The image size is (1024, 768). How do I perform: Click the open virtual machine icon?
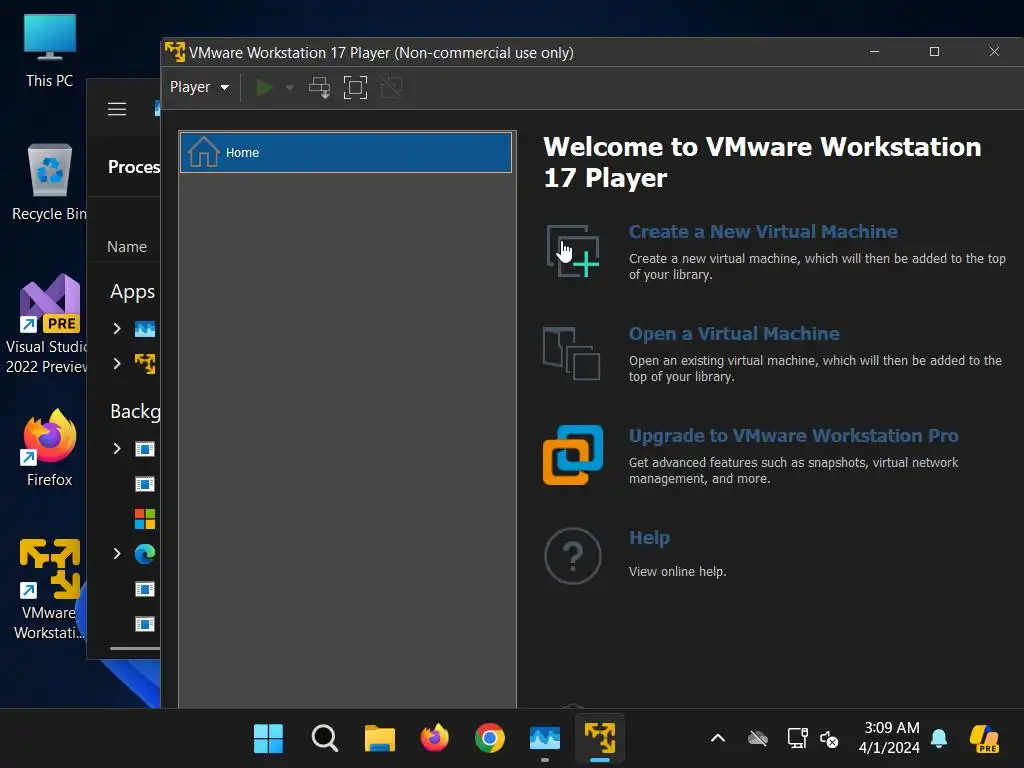(571, 353)
